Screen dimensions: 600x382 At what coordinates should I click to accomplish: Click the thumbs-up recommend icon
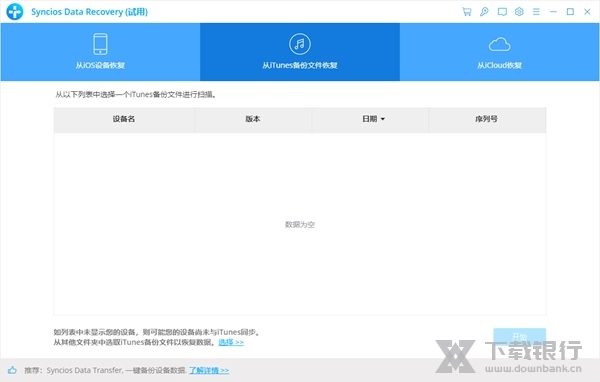(x=12, y=370)
